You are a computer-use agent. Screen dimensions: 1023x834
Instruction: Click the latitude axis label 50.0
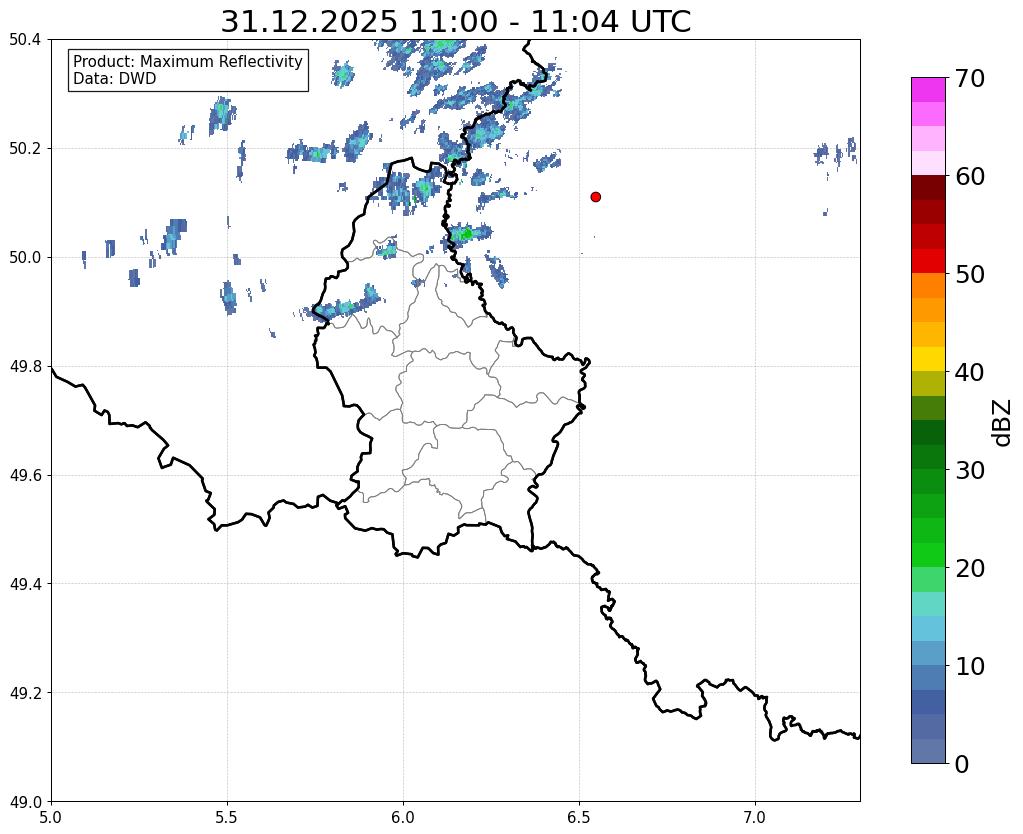coord(25,257)
